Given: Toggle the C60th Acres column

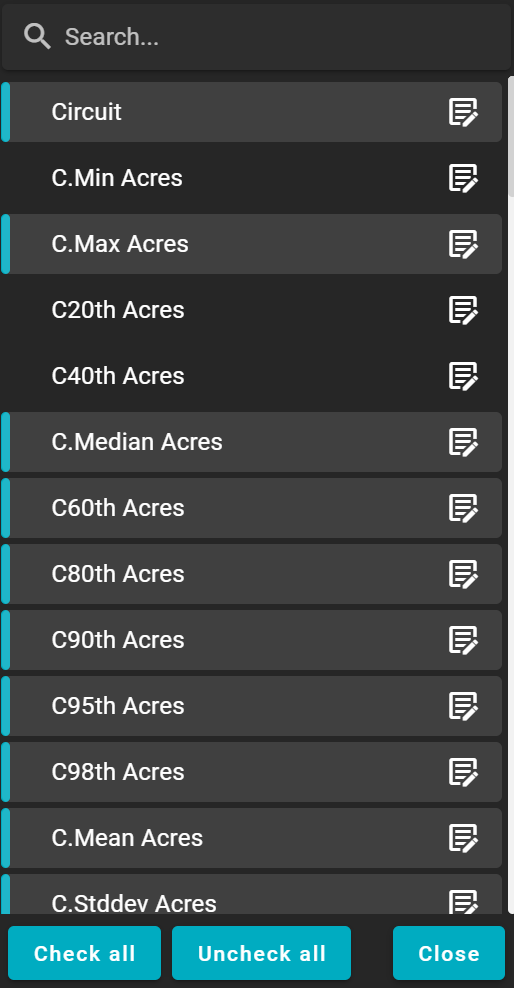Looking at the screenshot, I should [251, 508].
